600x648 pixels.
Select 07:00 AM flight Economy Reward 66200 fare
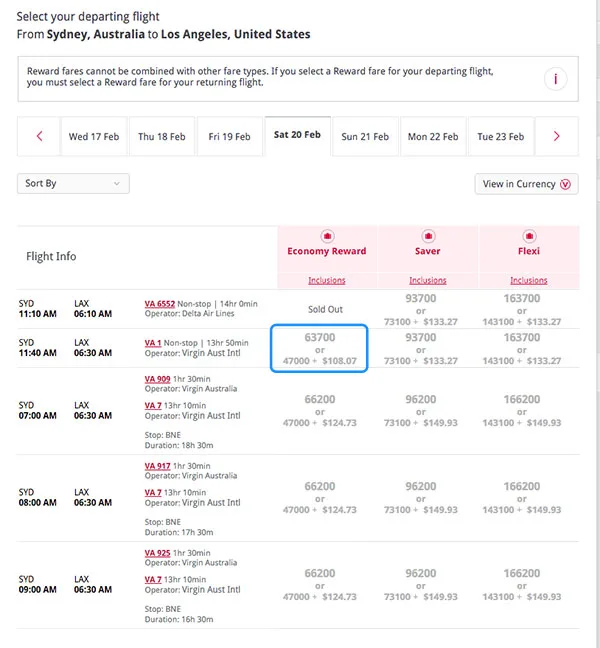coord(320,411)
